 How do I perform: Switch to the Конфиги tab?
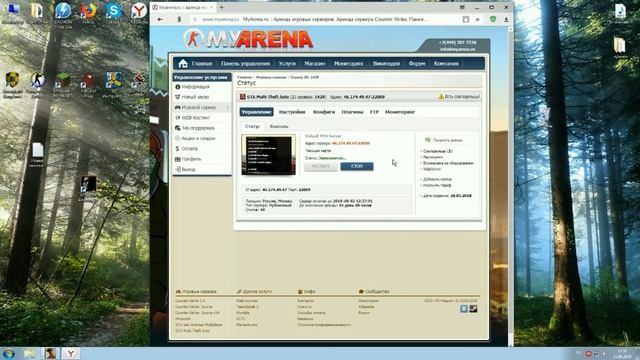tap(324, 112)
